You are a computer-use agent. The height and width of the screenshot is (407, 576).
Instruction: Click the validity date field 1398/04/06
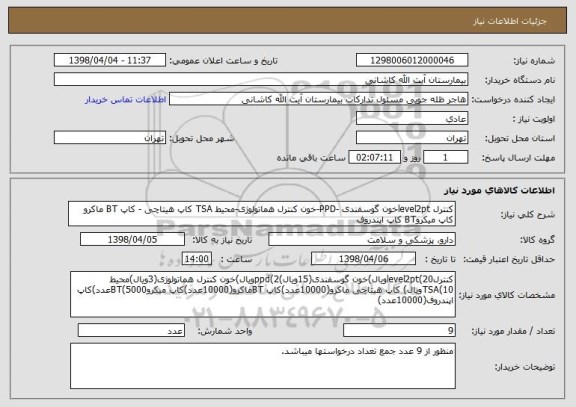coord(363,259)
